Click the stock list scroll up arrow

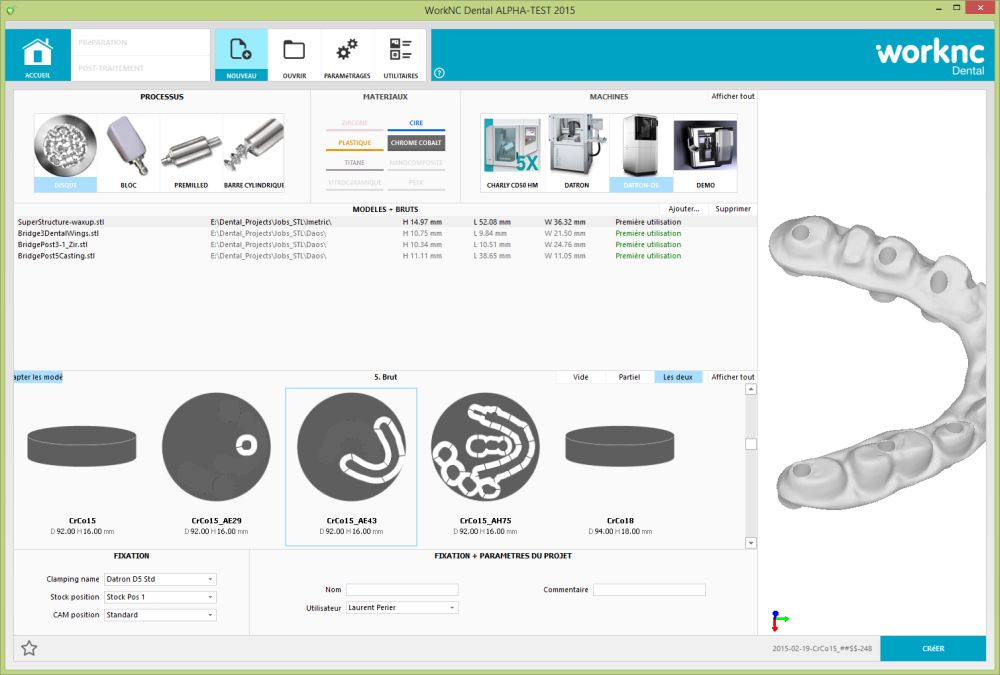tap(751, 389)
